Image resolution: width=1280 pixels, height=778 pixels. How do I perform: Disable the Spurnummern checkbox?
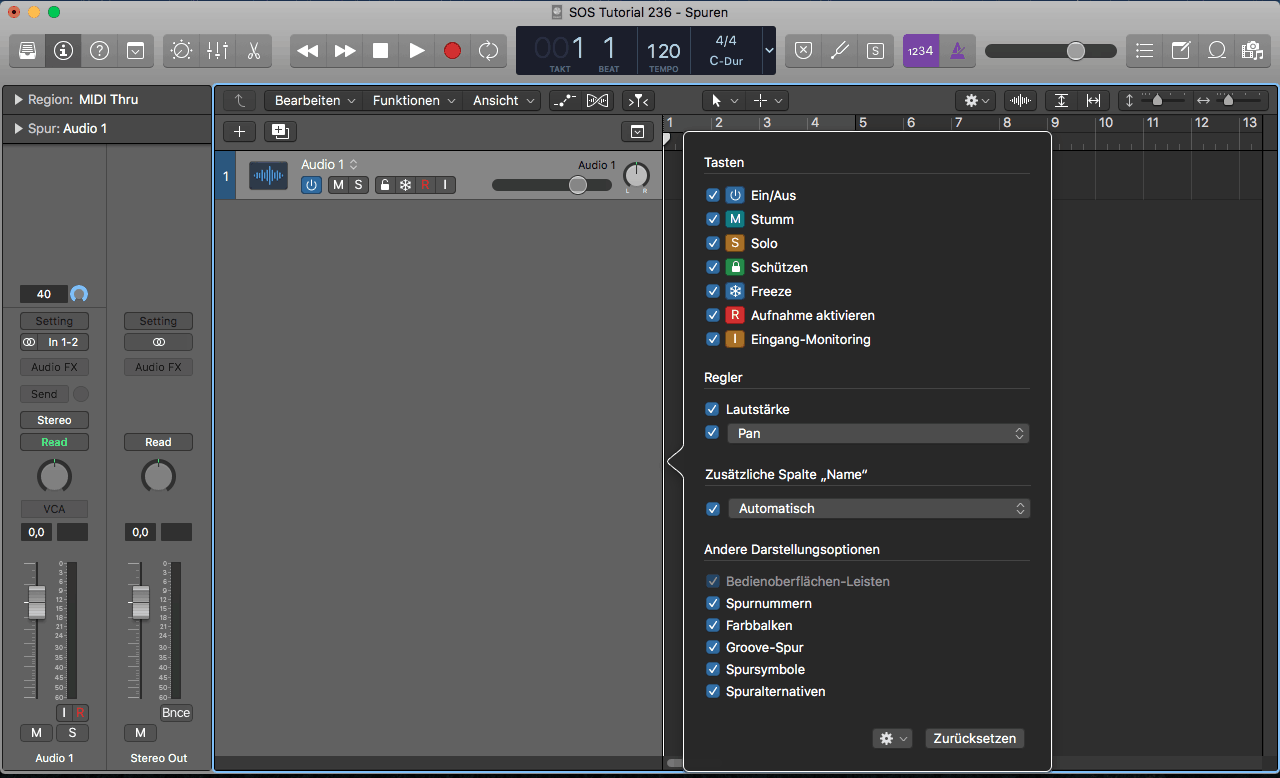pyautogui.click(x=713, y=603)
